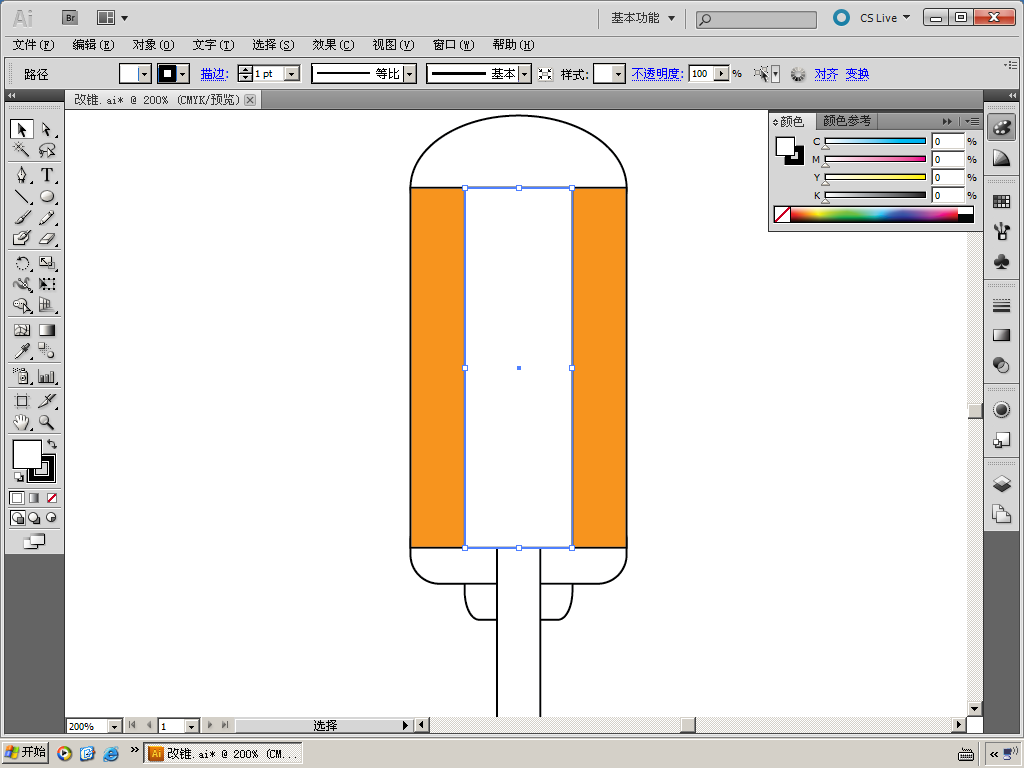Image resolution: width=1024 pixels, height=768 pixels.
Task: Select the Pencil tool
Action: click(46, 217)
